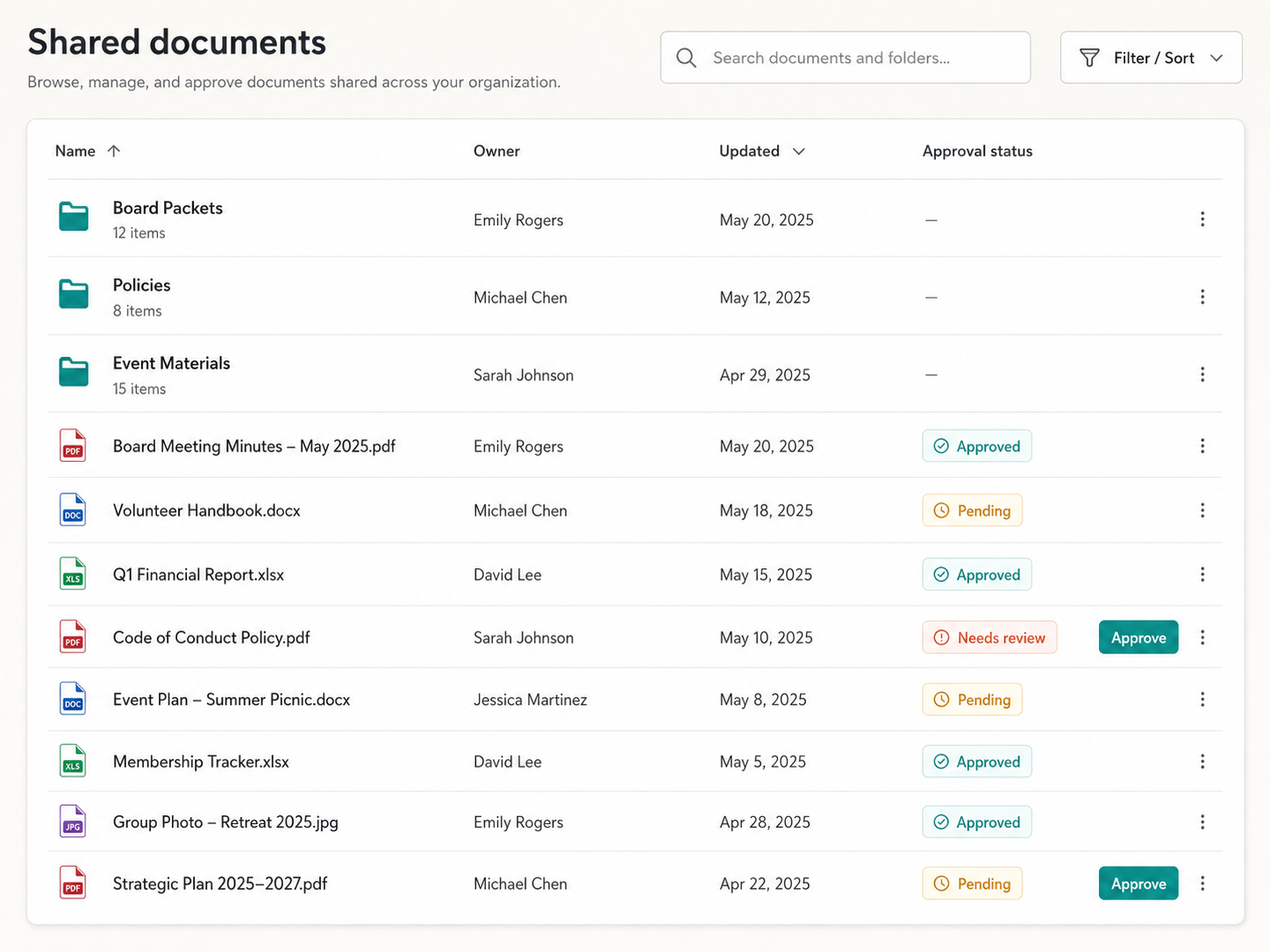Focus the Search documents and folders field
Viewport: 1270px width, 952px height.
pos(845,58)
